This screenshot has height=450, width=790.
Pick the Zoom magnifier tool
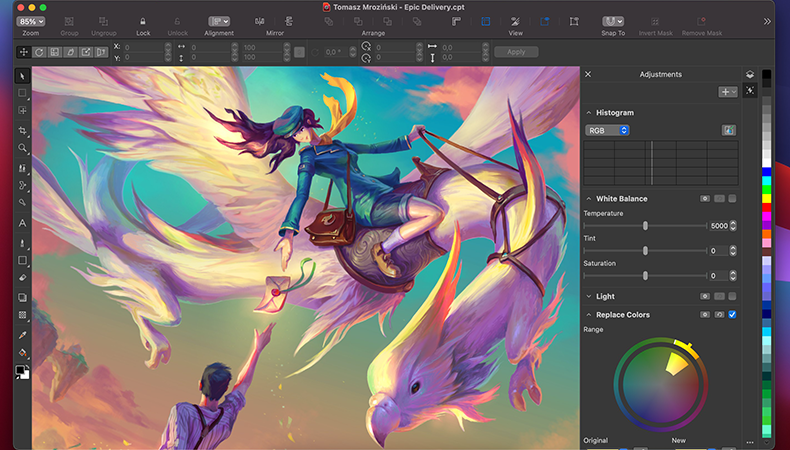(x=22, y=148)
